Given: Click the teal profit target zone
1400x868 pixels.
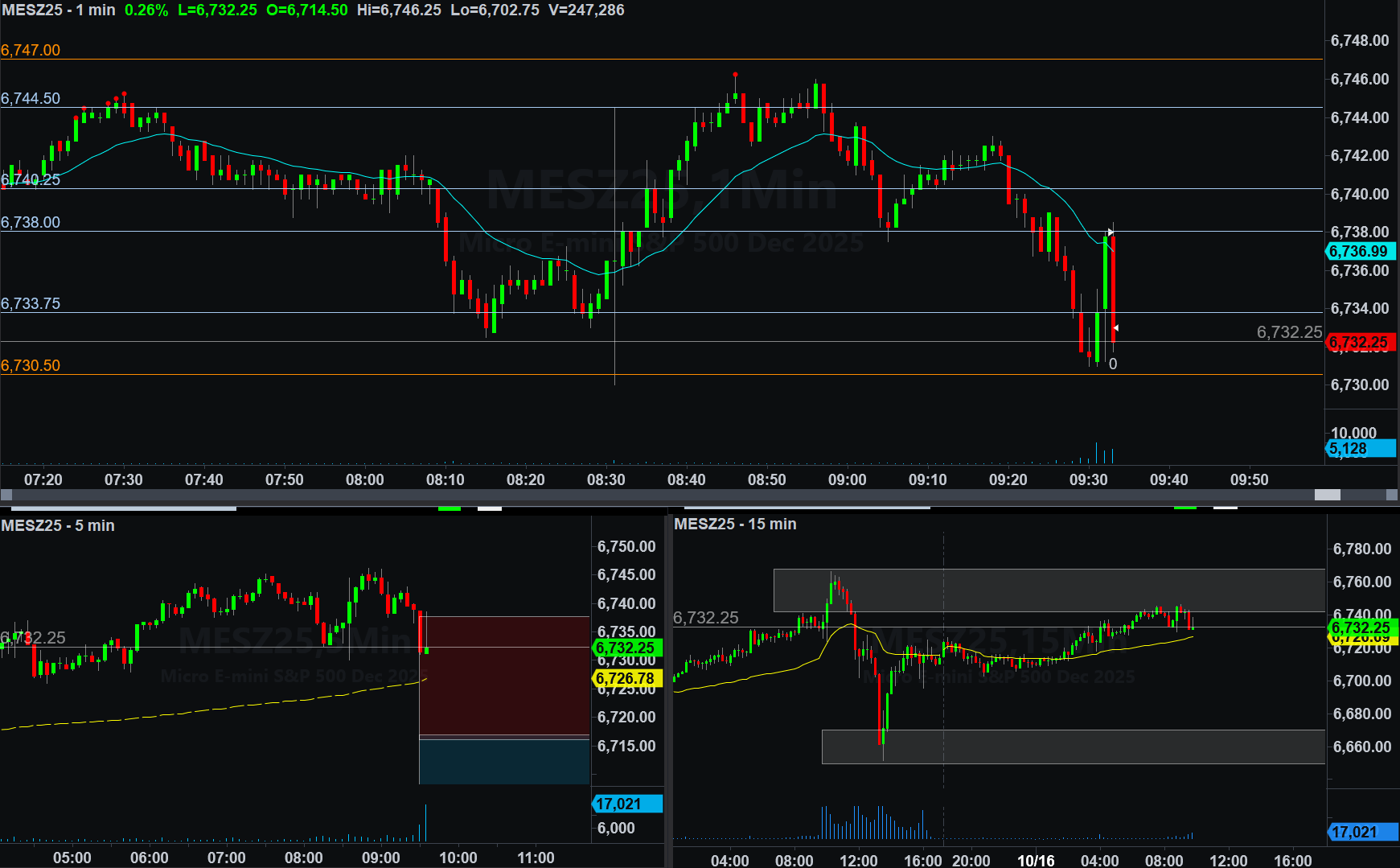Looking at the screenshot, I should pyautogui.click(x=504, y=761).
